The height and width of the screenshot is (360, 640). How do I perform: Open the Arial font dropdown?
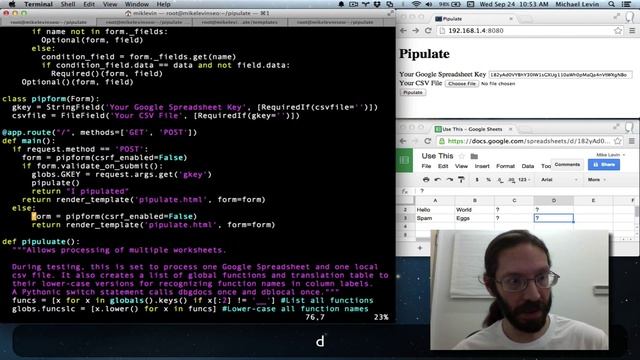pos(559,180)
